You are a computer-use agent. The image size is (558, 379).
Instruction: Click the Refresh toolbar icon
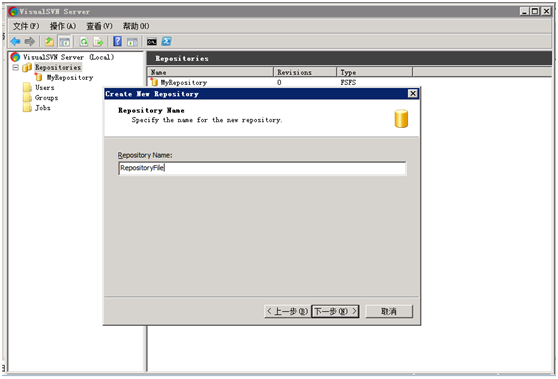click(x=84, y=42)
